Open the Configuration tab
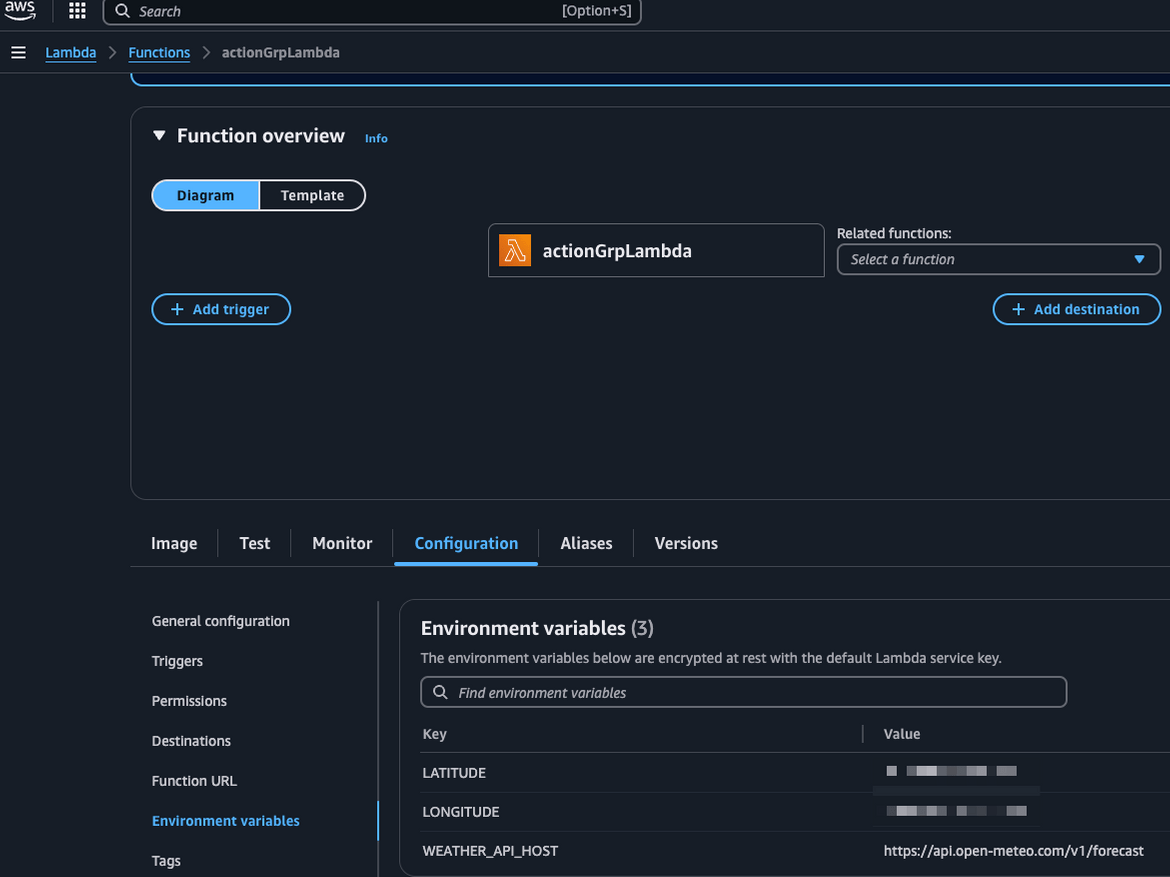The width and height of the screenshot is (1170, 877). coord(466,543)
